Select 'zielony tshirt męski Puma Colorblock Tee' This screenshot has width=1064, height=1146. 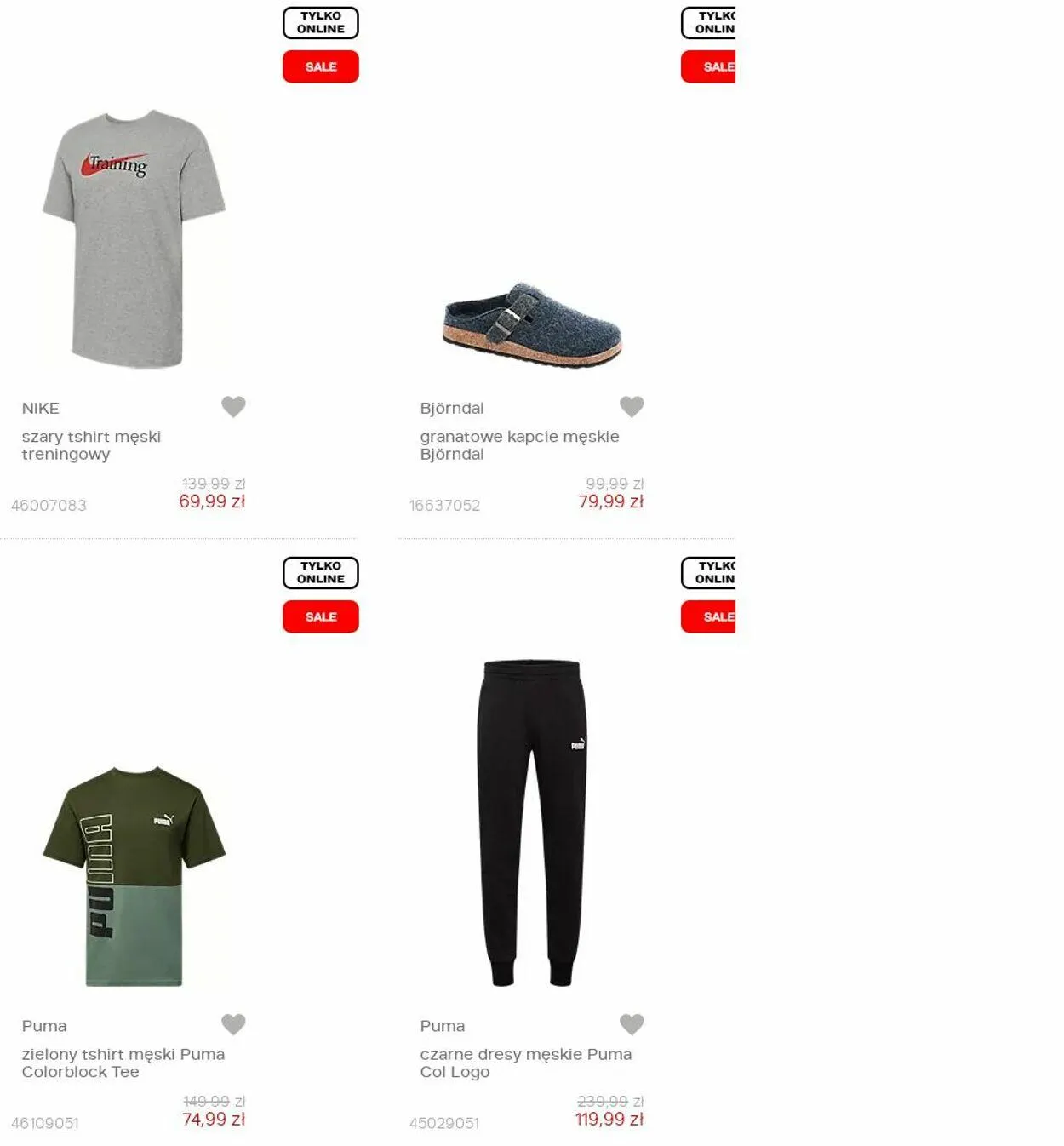coord(123,1063)
